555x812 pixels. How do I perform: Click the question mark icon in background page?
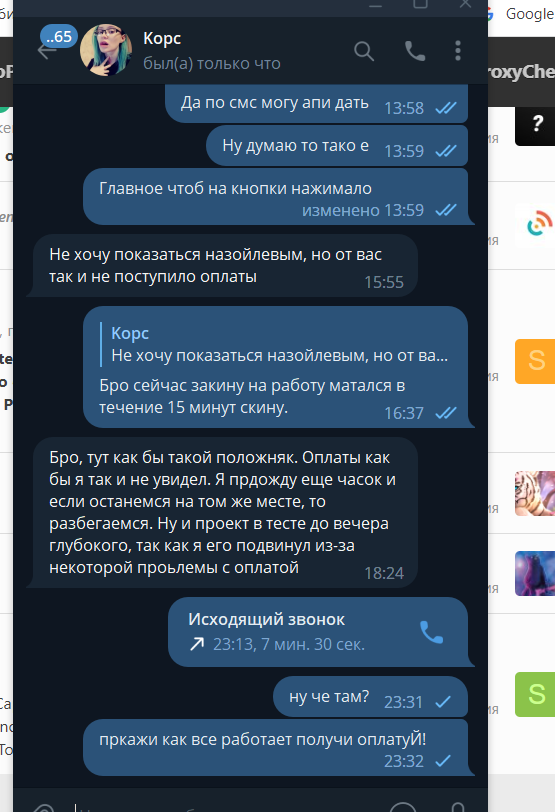[x=535, y=124]
